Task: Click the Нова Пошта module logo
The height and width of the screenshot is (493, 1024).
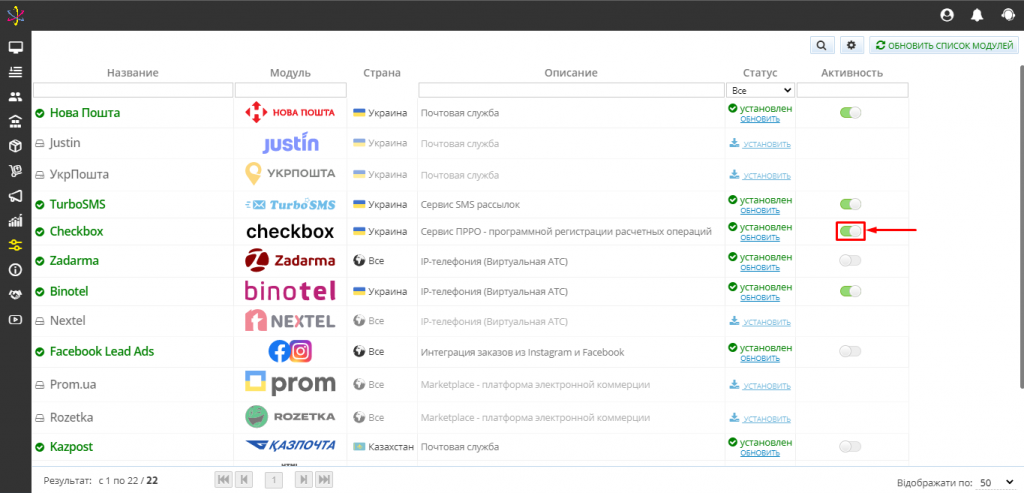Action: point(290,113)
